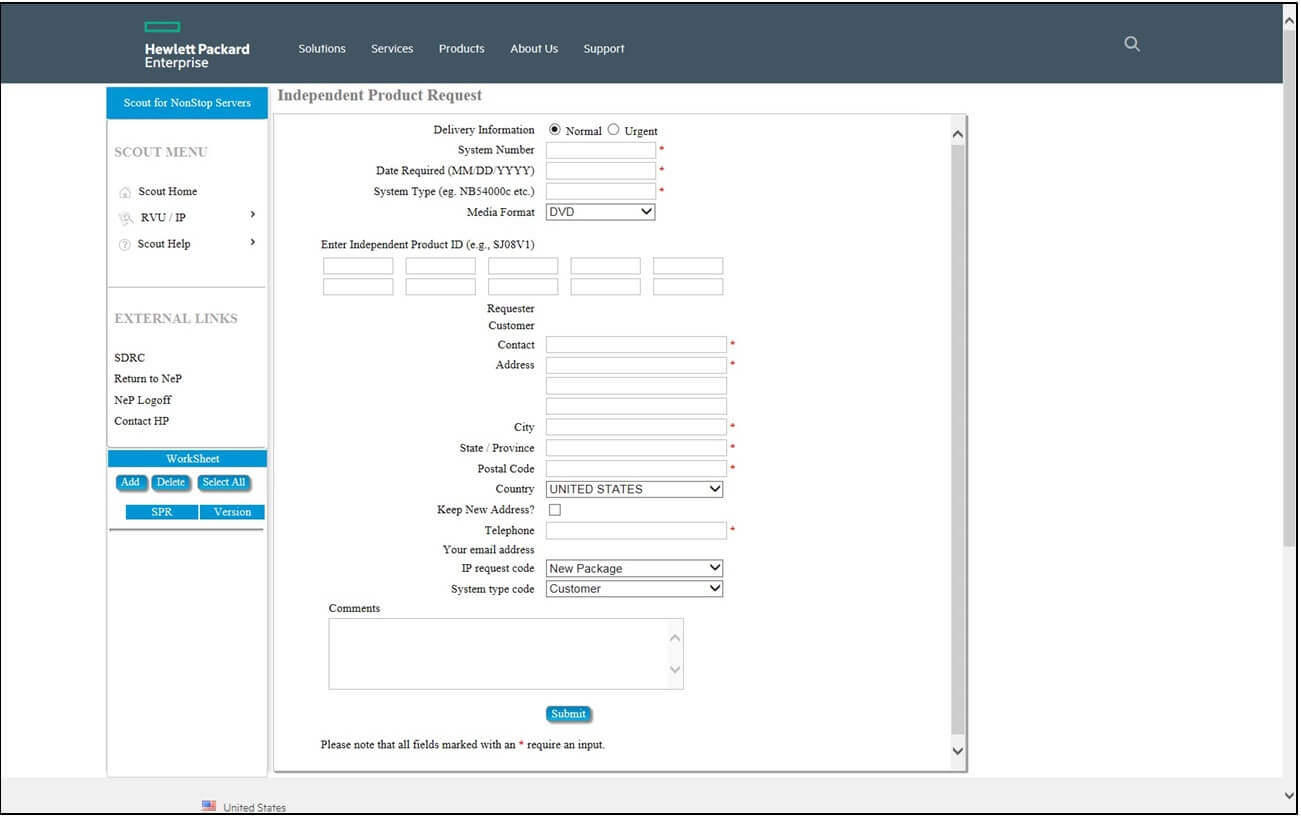The image size is (1301, 820).
Task: Select the Normal delivery radio button
Action: pos(555,130)
